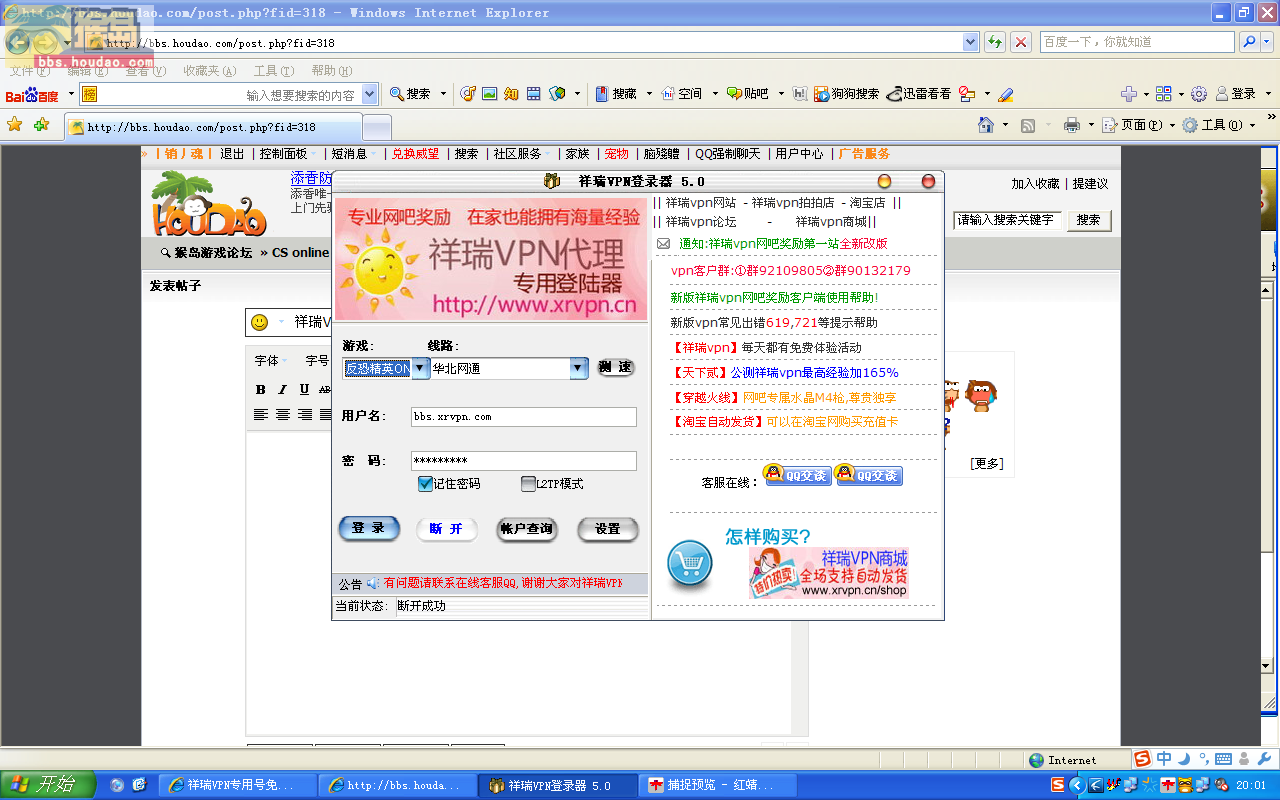Open the 收藏夹 menu

pos(209,71)
